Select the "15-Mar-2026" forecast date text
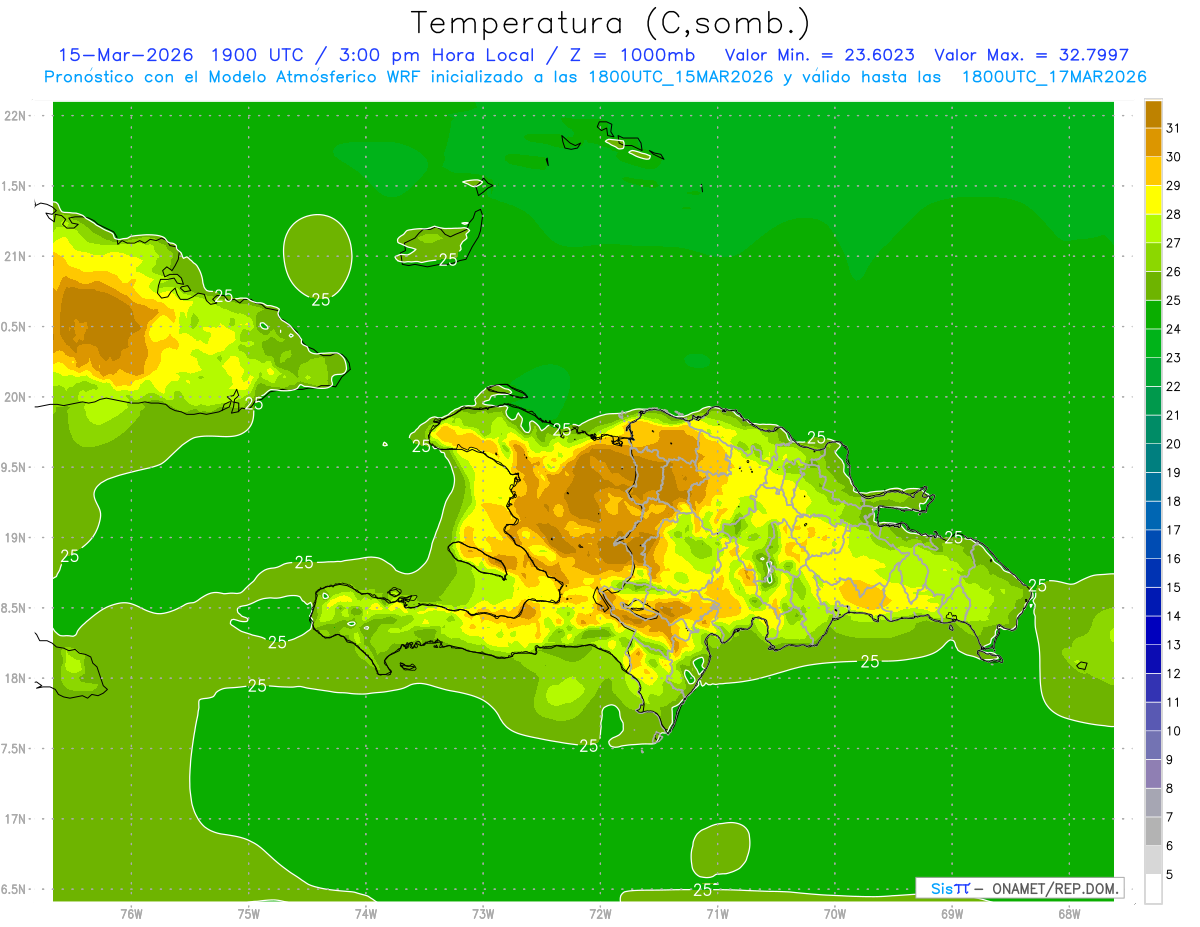This screenshot has width=1200, height=927. pos(128,55)
